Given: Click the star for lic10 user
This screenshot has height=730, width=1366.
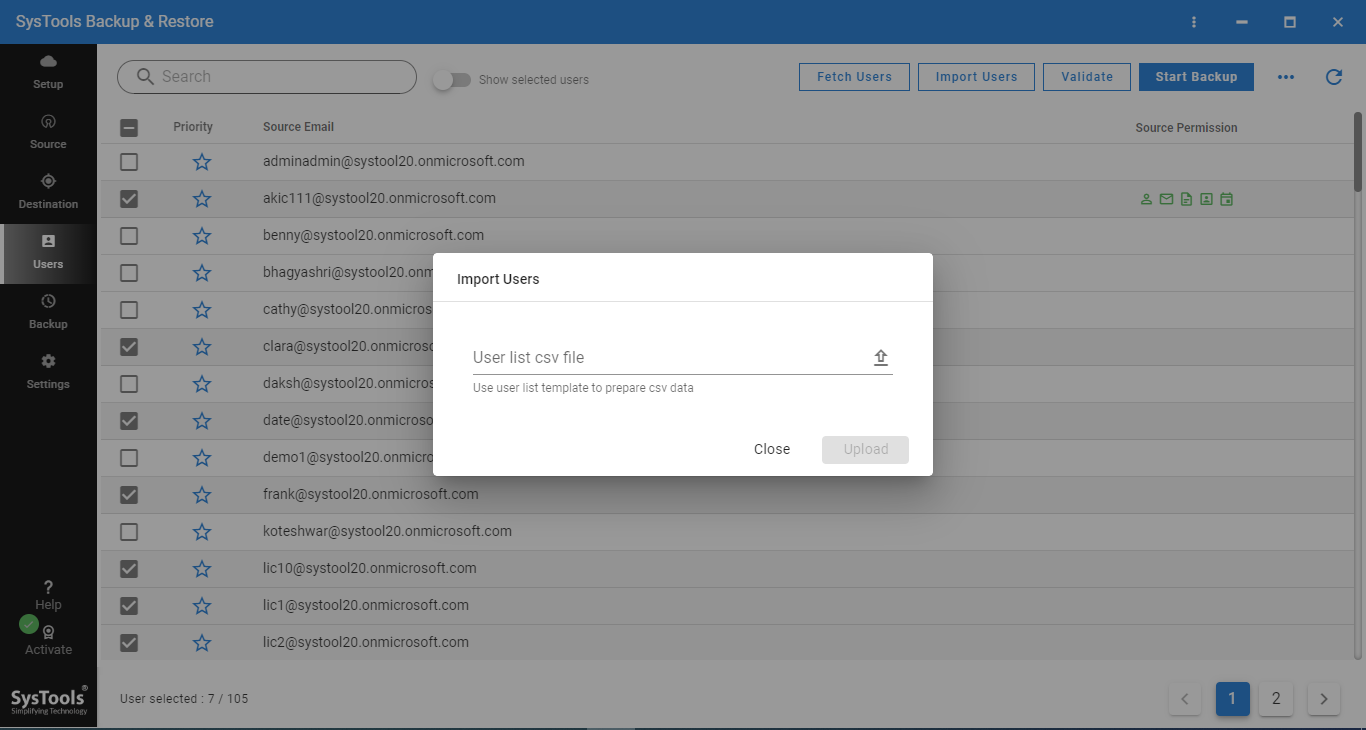Looking at the screenshot, I should coord(202,569).
